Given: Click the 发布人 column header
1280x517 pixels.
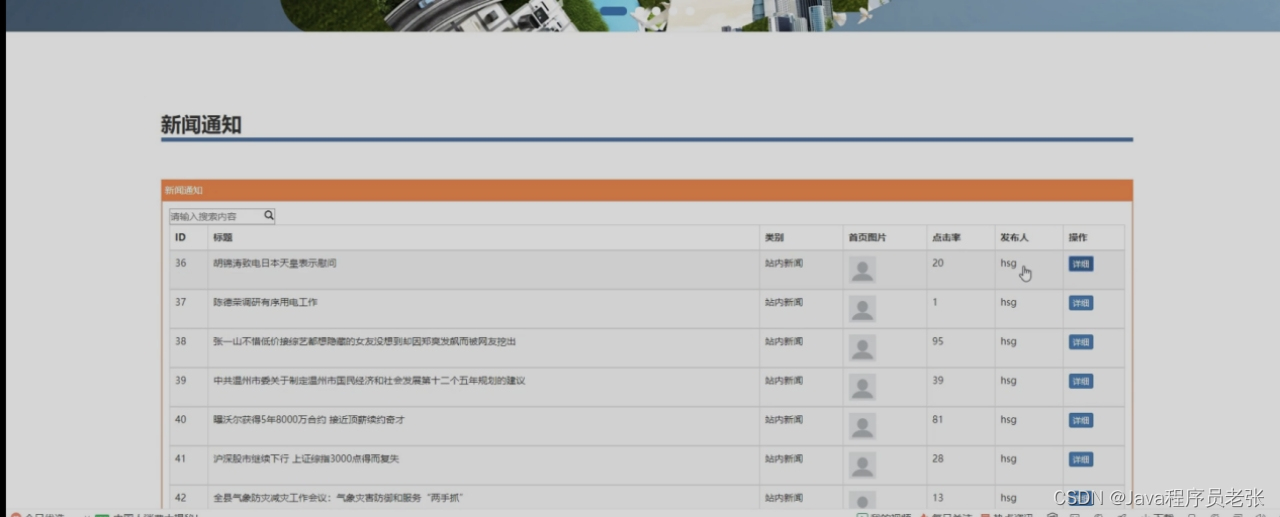Looking at the screenshot, I should [x=1014, y=238].
